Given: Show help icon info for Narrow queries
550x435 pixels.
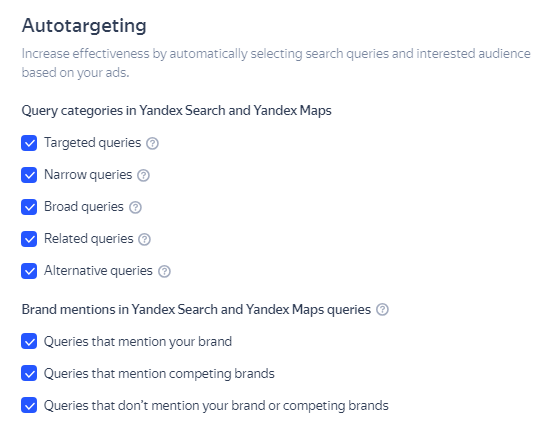Looking at the screenshot, I should click(x=143, y=175).
